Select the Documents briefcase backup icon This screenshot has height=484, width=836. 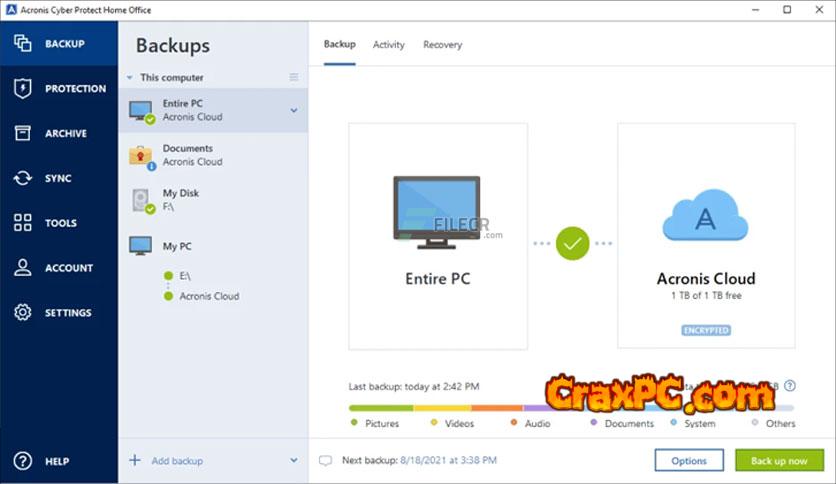(142, 157)
